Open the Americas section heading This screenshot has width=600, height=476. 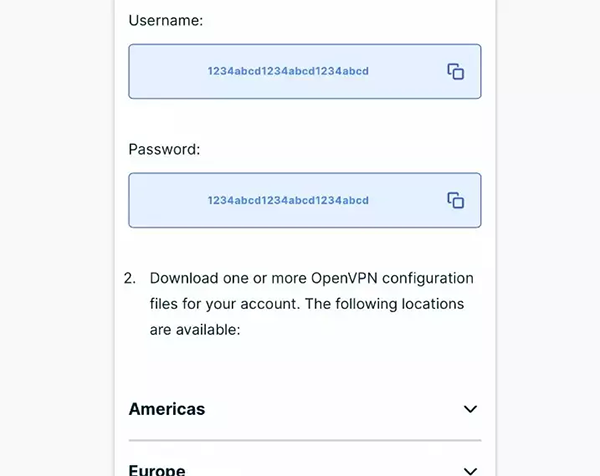tap(167, 409)
